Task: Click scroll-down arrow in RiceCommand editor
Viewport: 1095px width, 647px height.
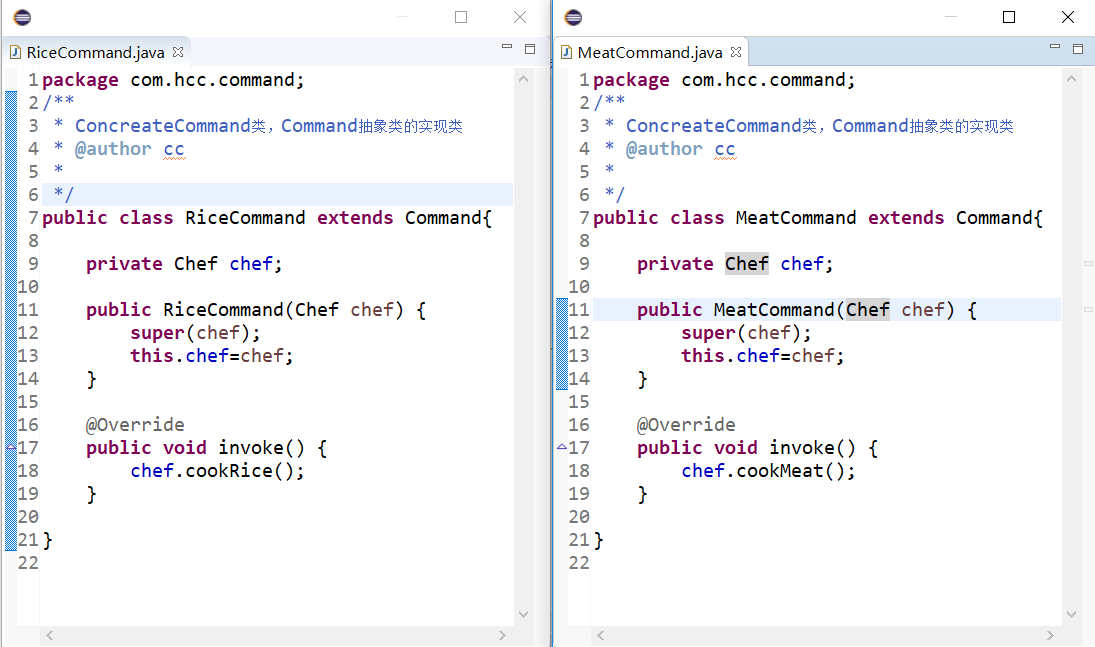Action: pos(524,614)
